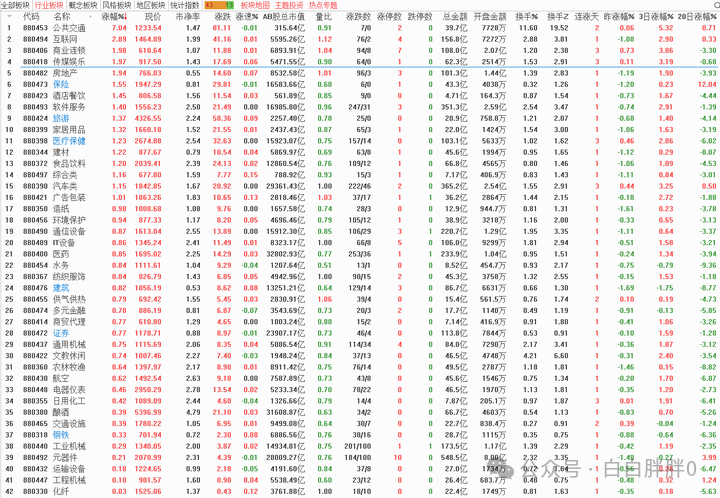Select the 公共交通 sector row

pos(360,28)
